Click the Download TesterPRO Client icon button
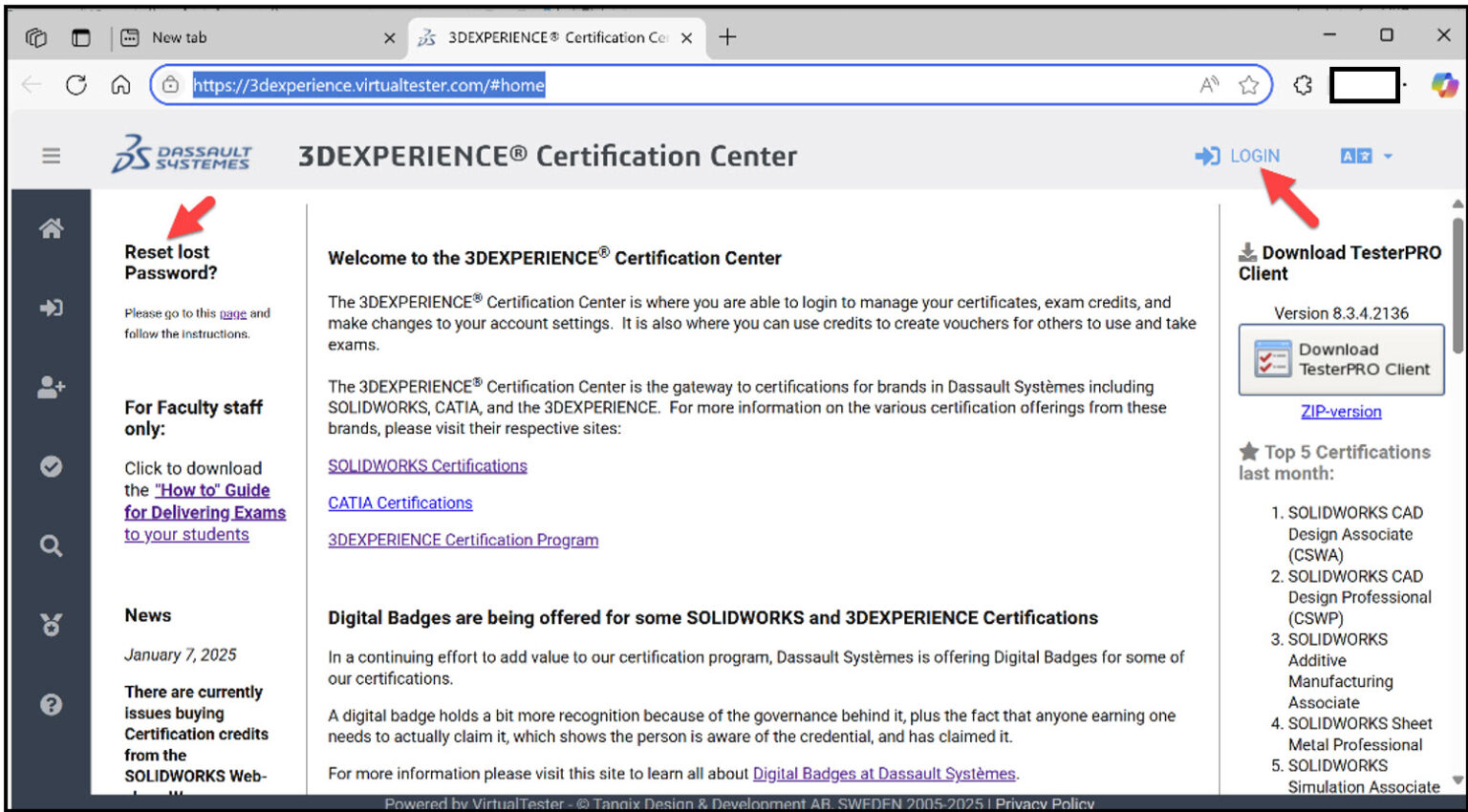 1341,358
